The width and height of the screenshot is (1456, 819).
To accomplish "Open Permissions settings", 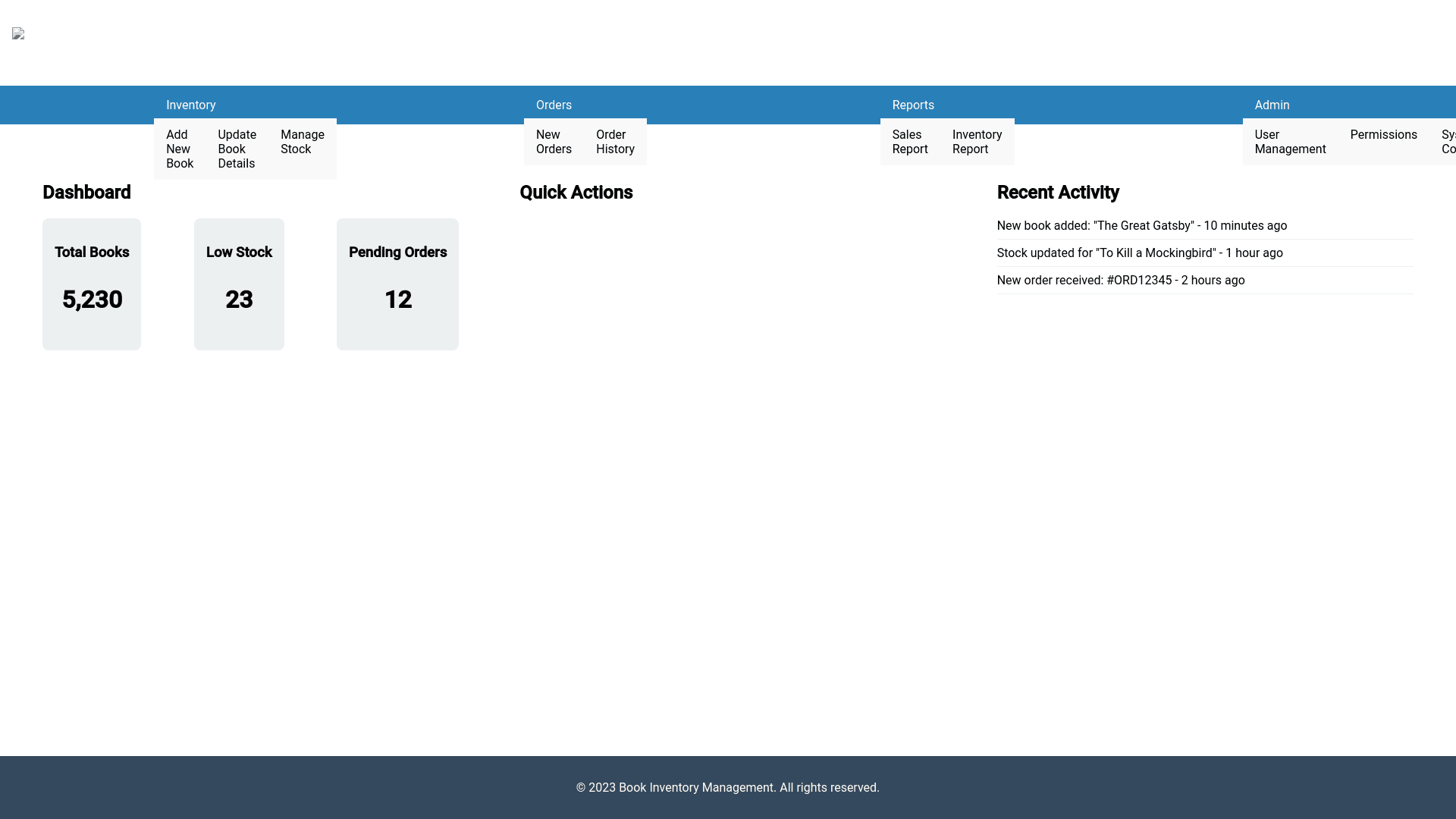I will coord(1383,135).
